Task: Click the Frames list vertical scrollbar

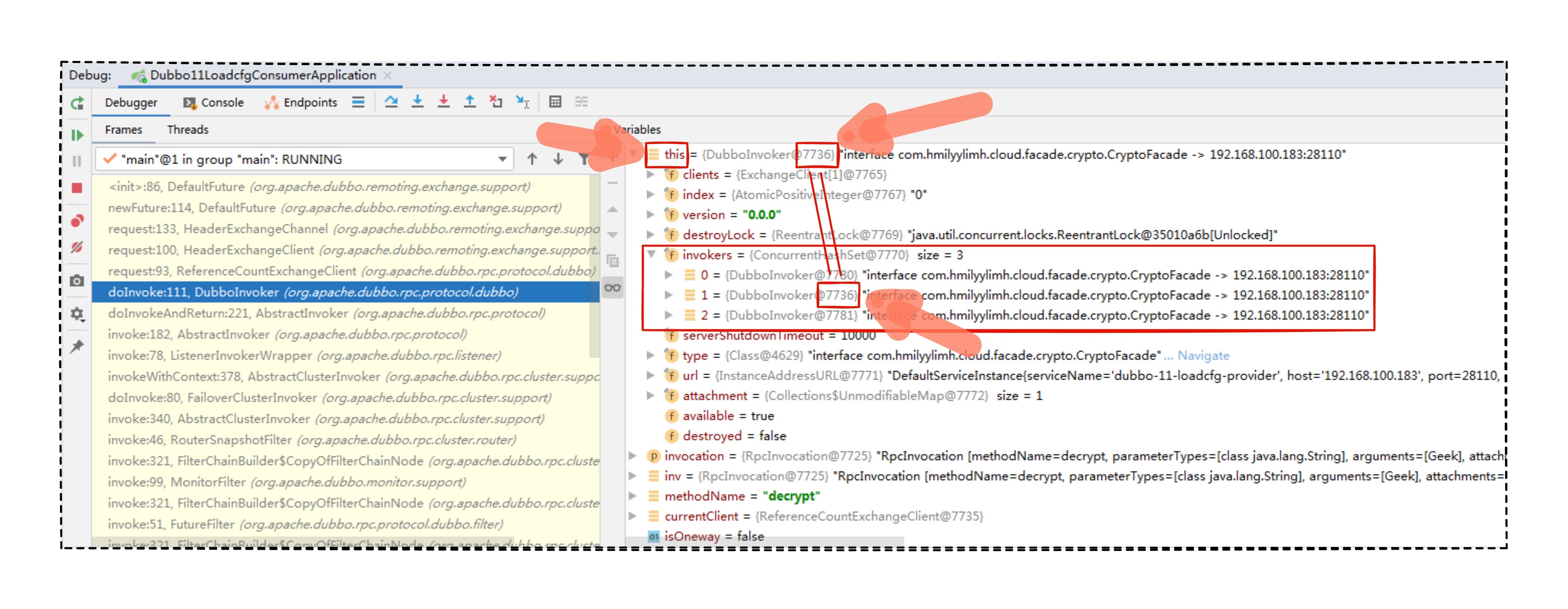Action: (x=595, y=268)
